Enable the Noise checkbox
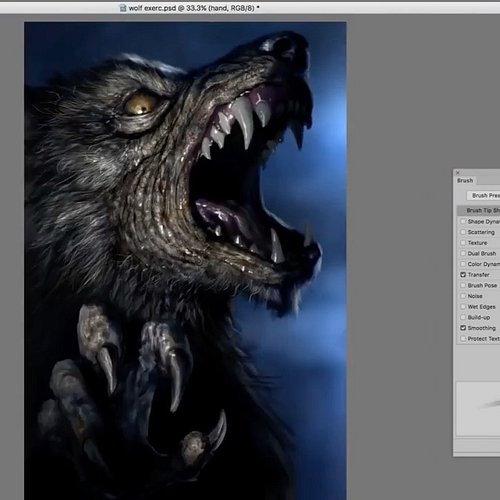 tap(463, 296)
